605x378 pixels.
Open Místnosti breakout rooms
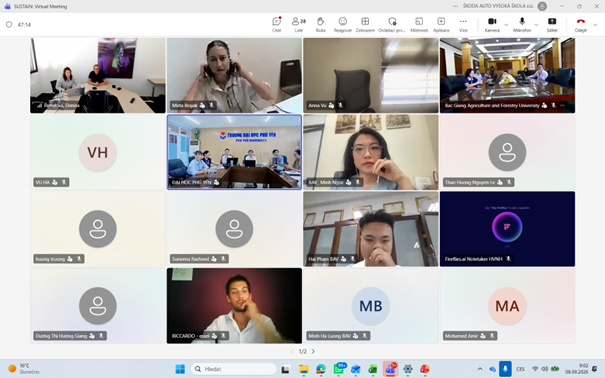click(x=419, y=24)
